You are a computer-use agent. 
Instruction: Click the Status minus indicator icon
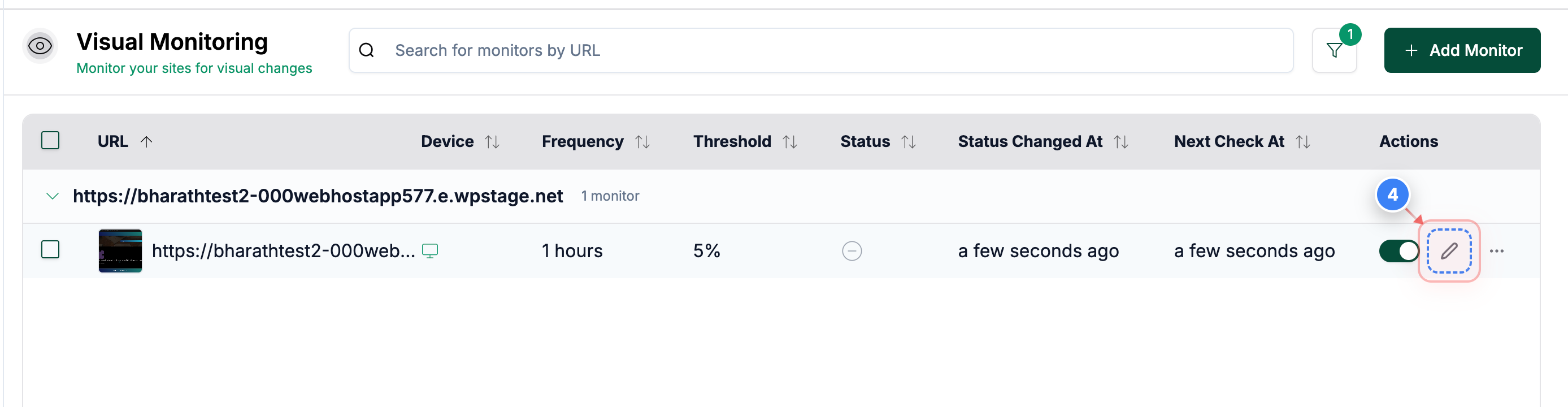pyautogui.click(x=852, y=250)
